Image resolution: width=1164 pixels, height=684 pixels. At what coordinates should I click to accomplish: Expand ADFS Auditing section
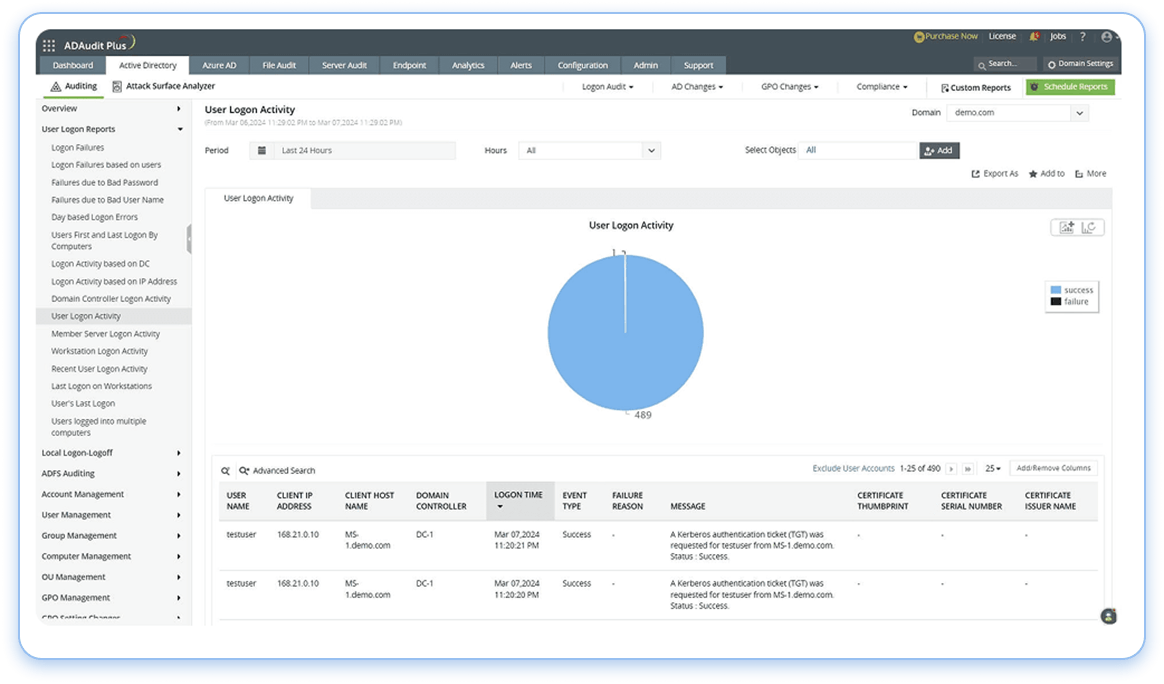pos(179,474)
